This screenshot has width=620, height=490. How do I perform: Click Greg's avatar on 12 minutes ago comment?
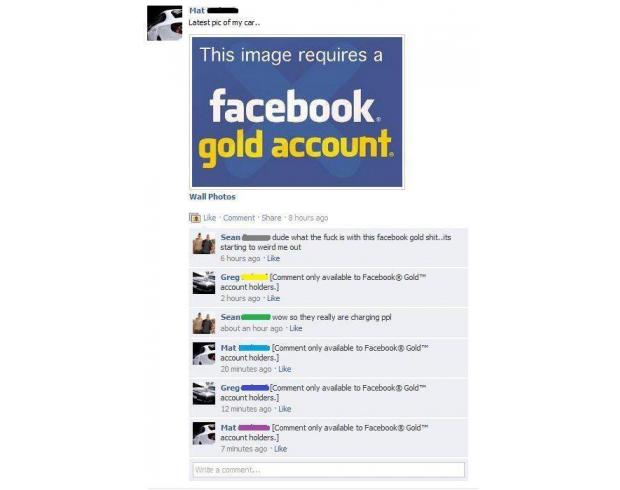204,394
